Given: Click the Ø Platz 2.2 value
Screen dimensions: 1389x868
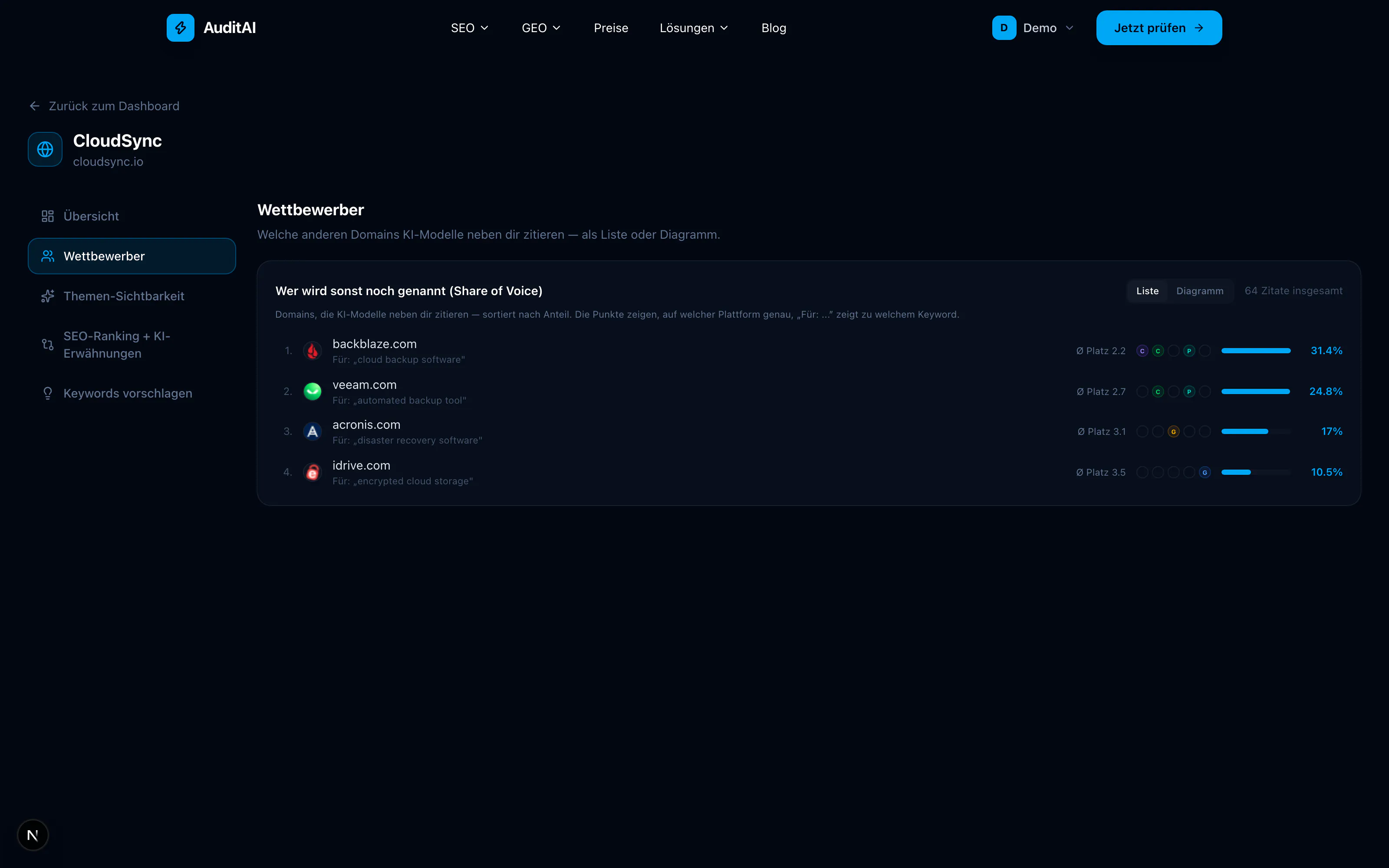Looking at the screenshot, I should pyautogui.click(x=1101, y=351).
